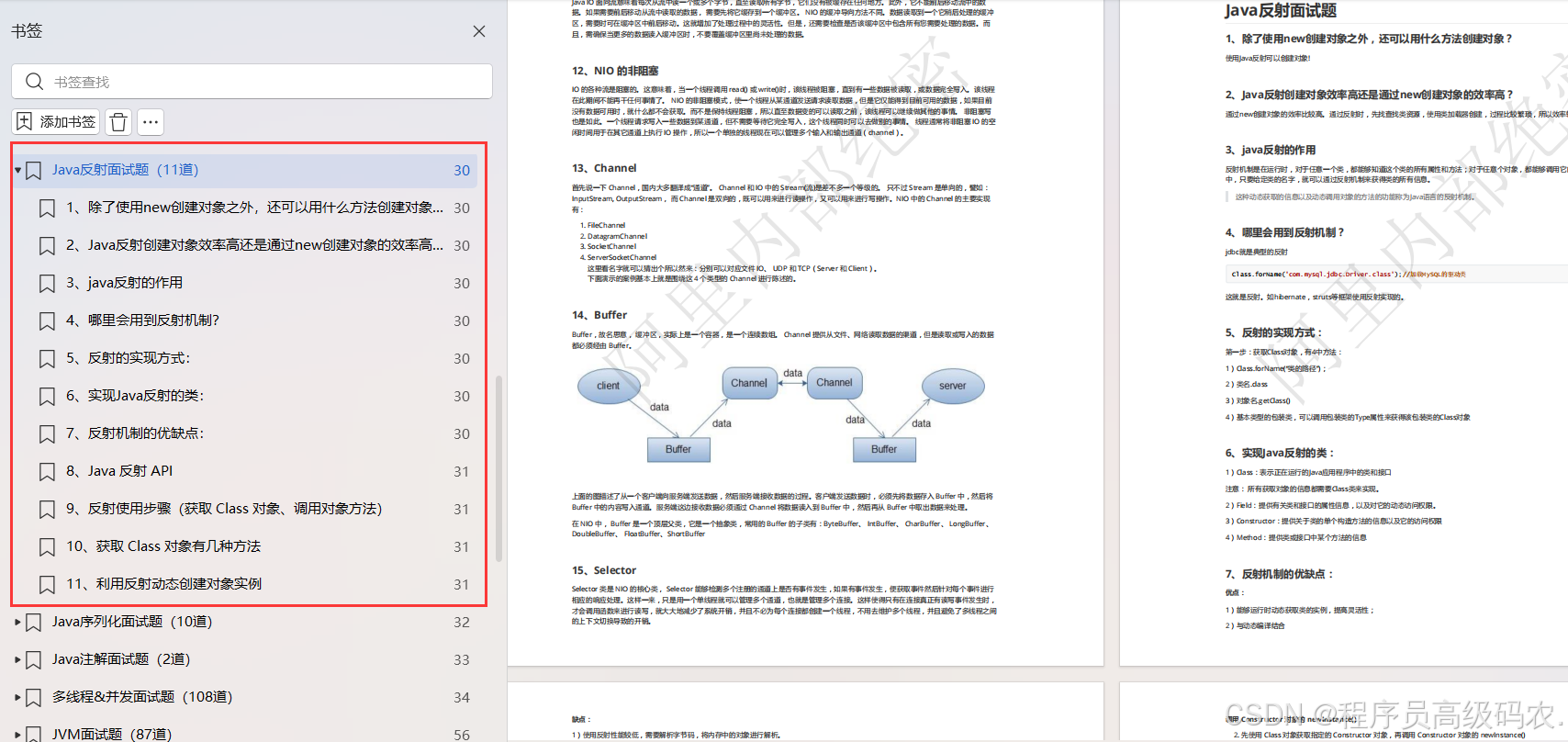Collapse the Java反射面试题 (11道) section
The height and width of the screenshot is (742, 1568).
click(17, 171)
